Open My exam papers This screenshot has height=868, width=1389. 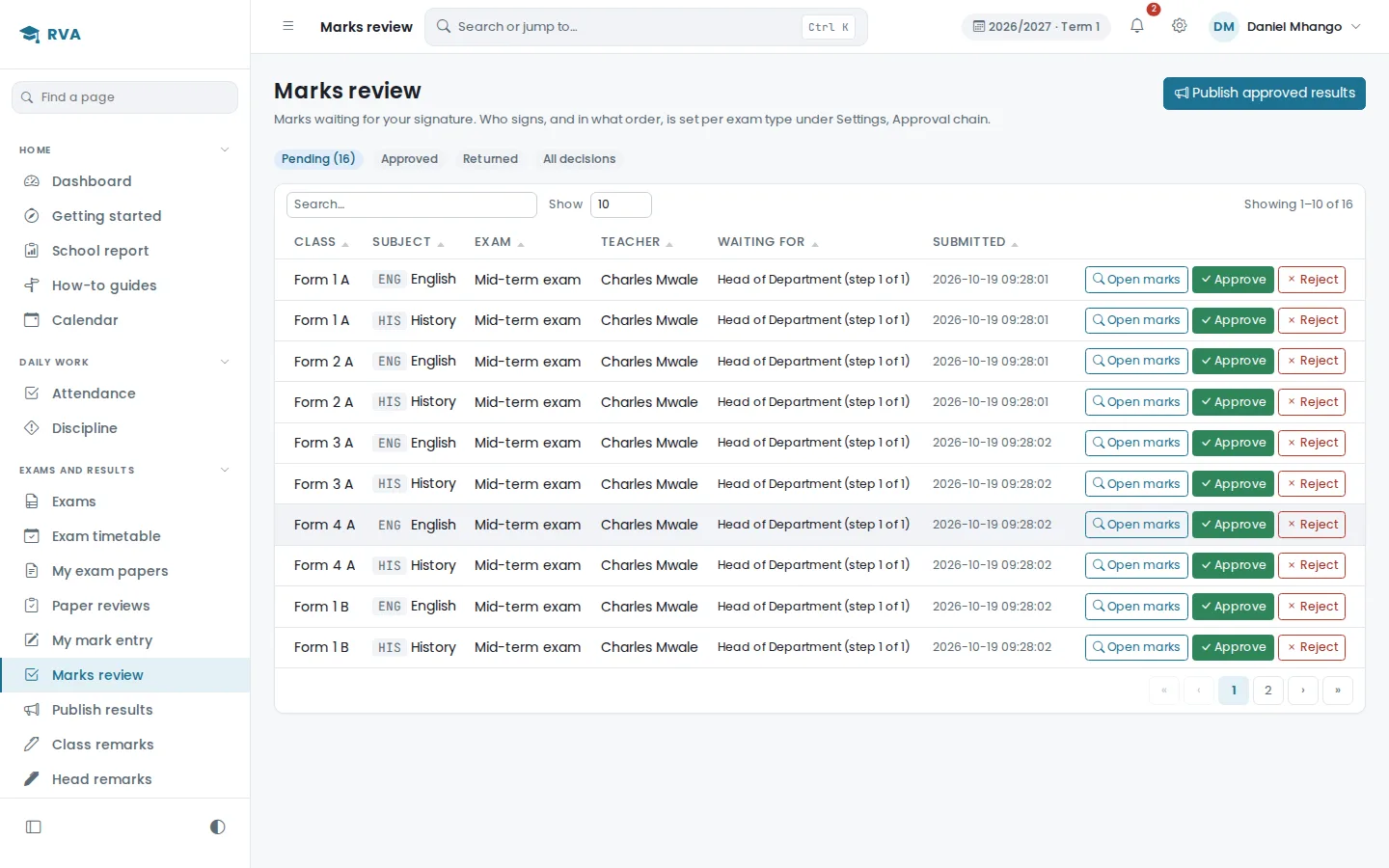(x=125, y=571)
